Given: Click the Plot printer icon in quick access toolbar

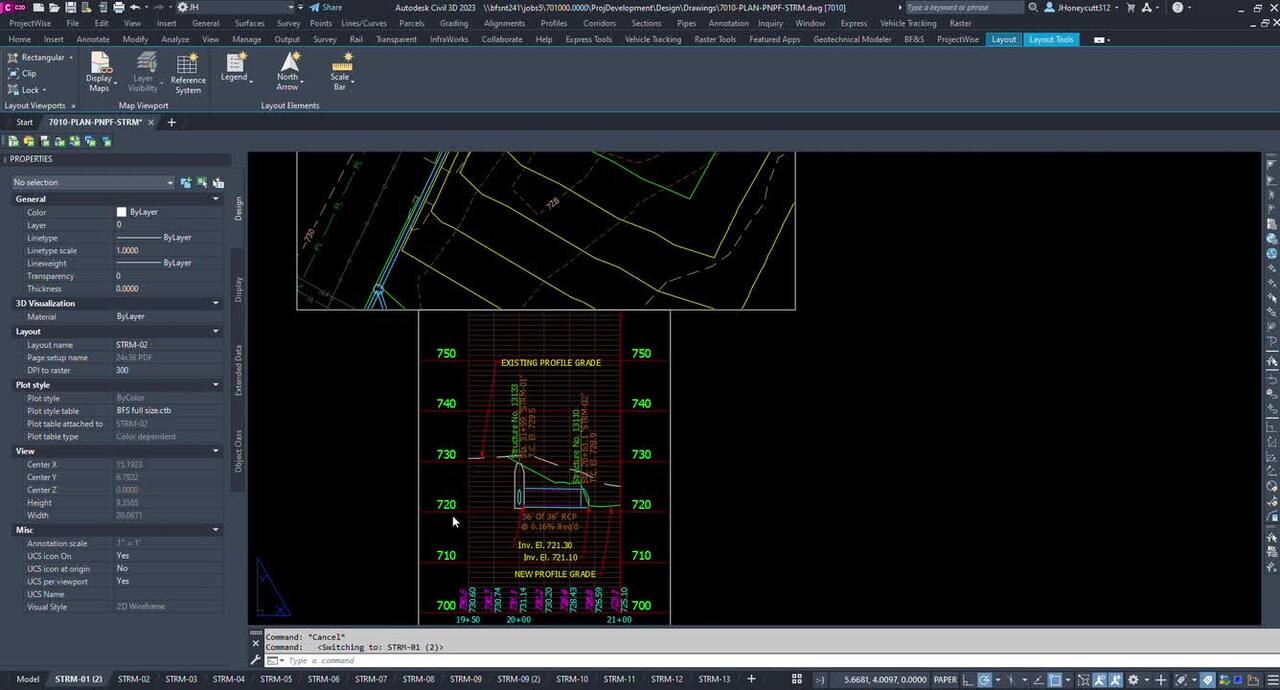Looking at the screenshot, I should [119, 7].
